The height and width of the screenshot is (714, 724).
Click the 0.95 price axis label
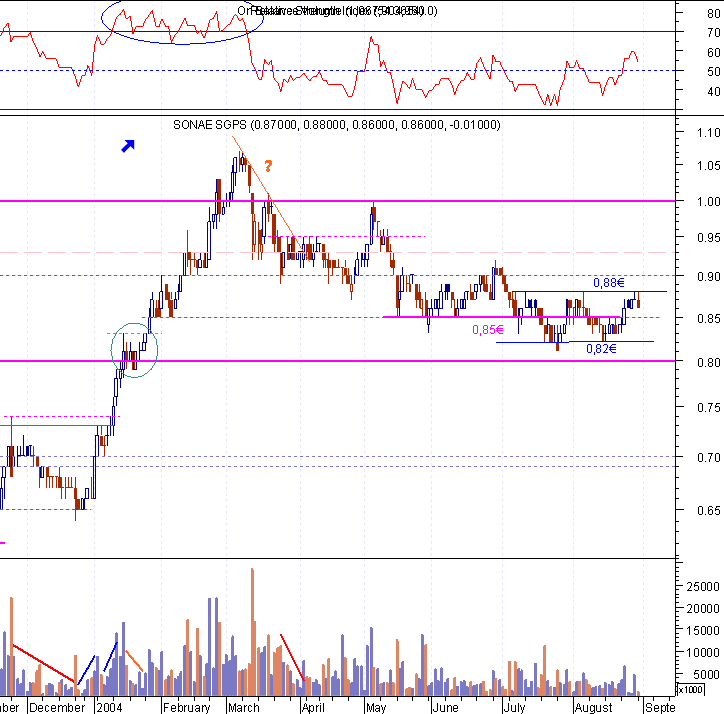click(708, 237)
